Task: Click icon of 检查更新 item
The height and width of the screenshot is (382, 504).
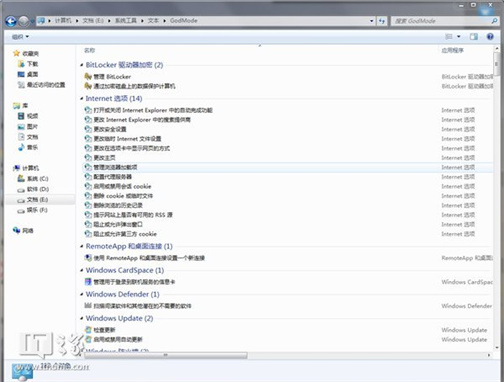Action: tap(88, 330)
